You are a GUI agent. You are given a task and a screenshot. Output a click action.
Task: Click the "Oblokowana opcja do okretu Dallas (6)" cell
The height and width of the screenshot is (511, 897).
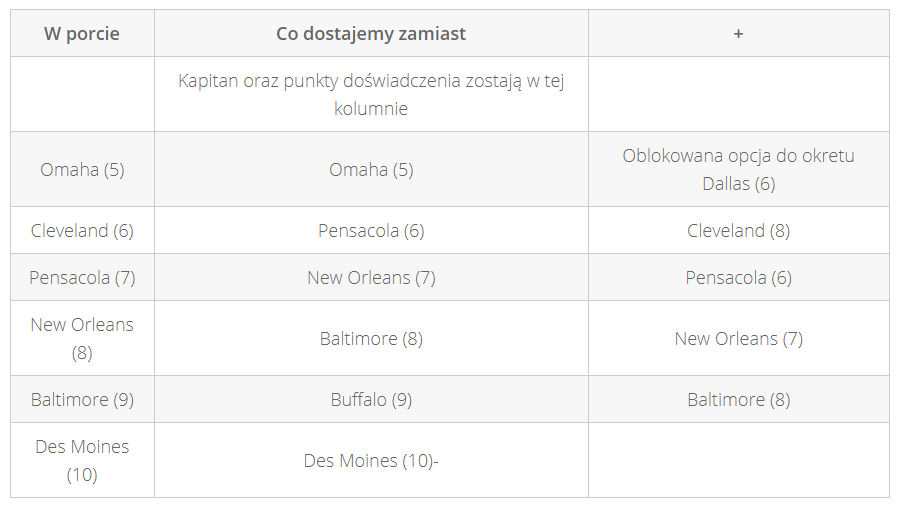tap(738, 169)
